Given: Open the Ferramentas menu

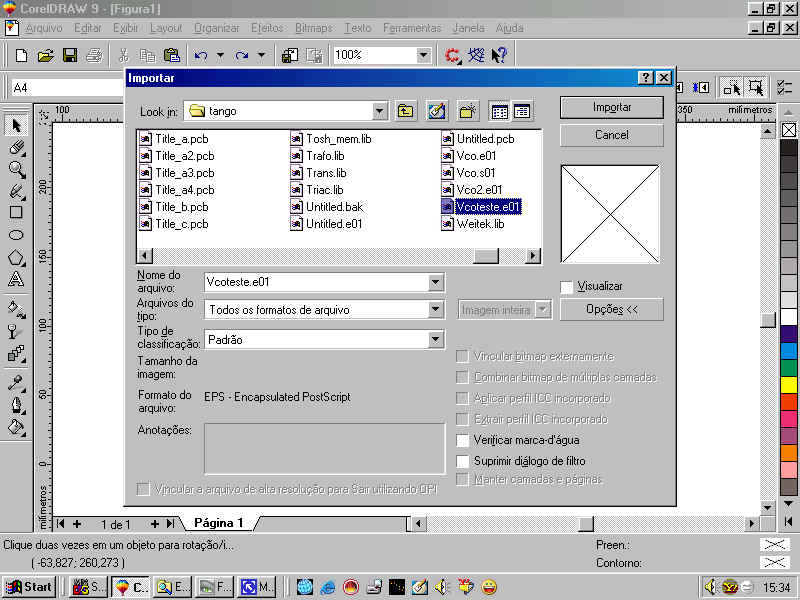Looking at the screenshot, I should tap(412, 28).
